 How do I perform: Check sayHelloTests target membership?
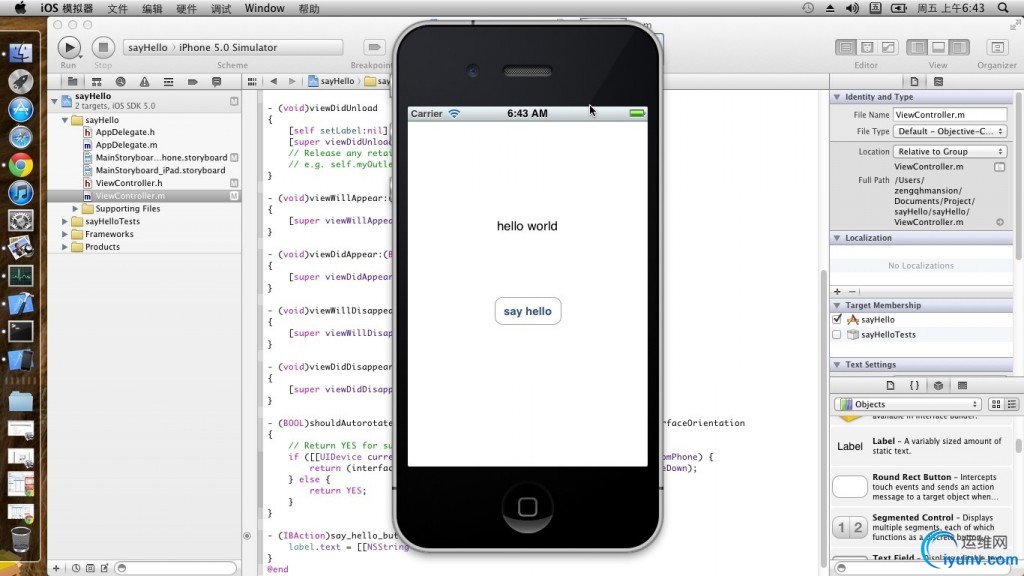coord(837,334)
